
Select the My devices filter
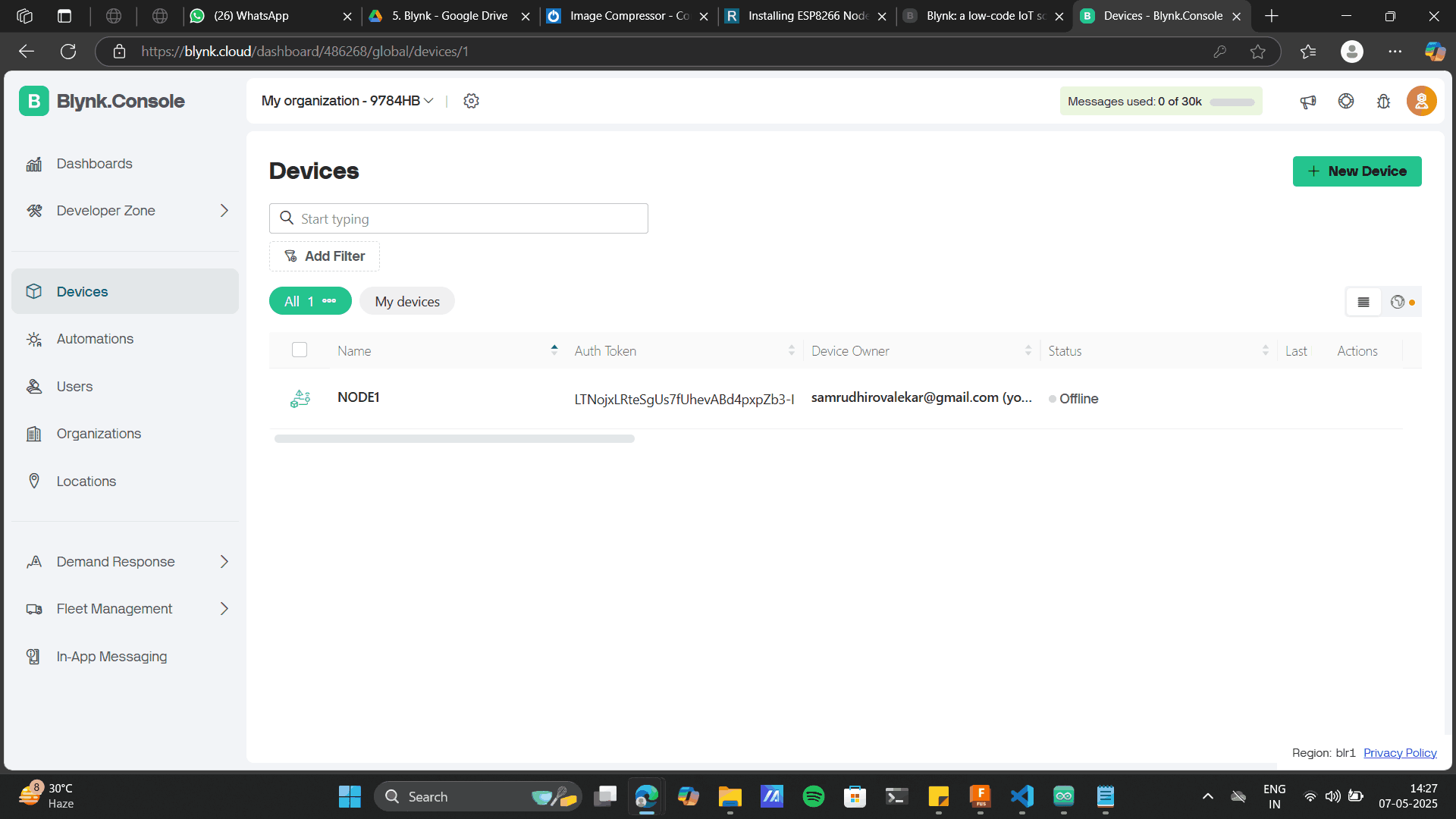click(x=407, y=301)
